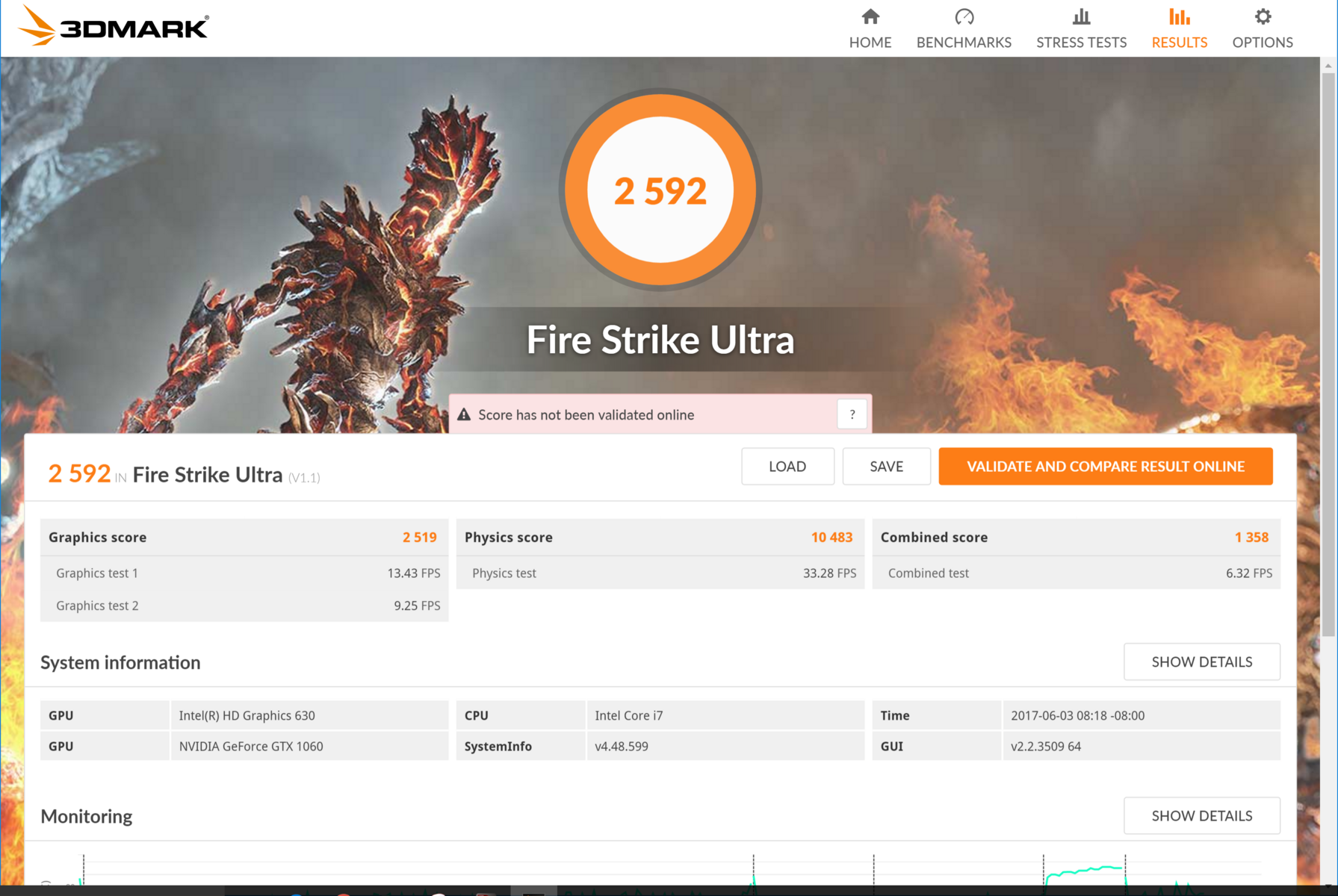Click the Physics test row

pos(660,573)
